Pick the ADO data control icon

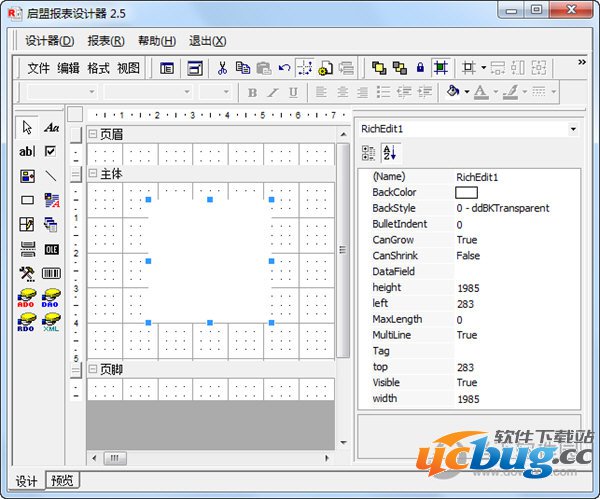27,297
